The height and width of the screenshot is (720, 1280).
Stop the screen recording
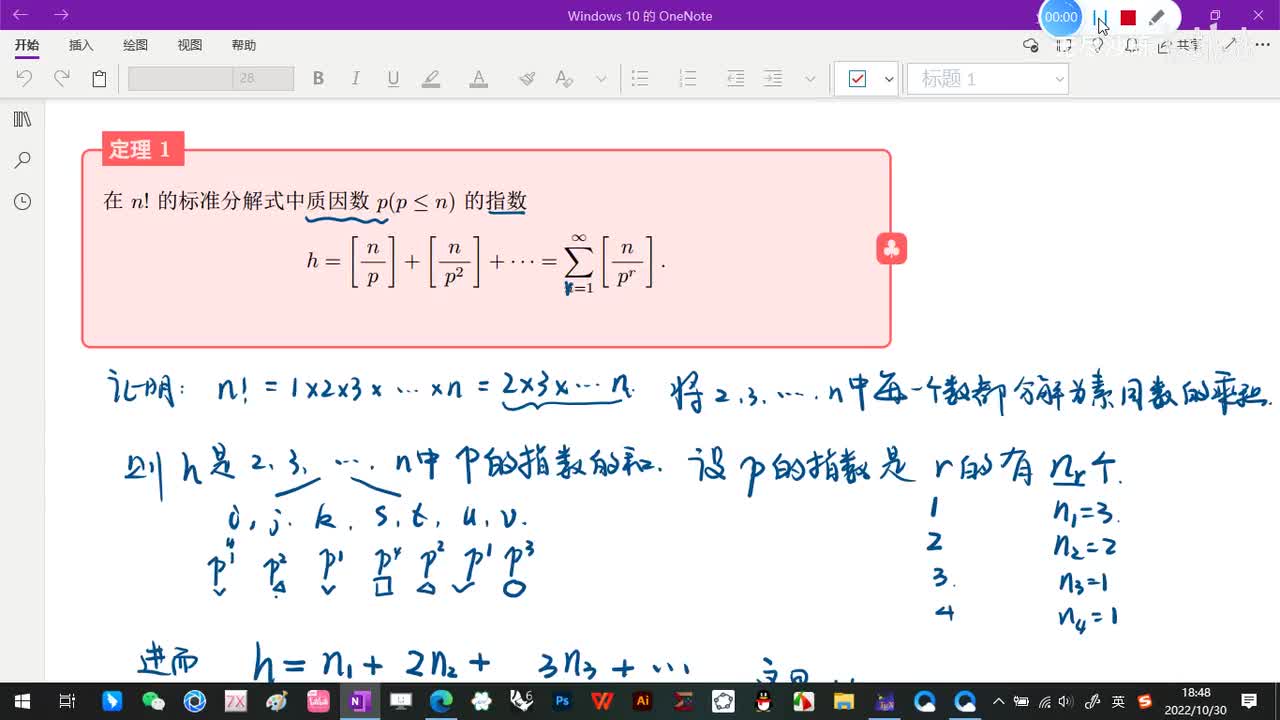pyautogui.click(x=1128, y=17)
